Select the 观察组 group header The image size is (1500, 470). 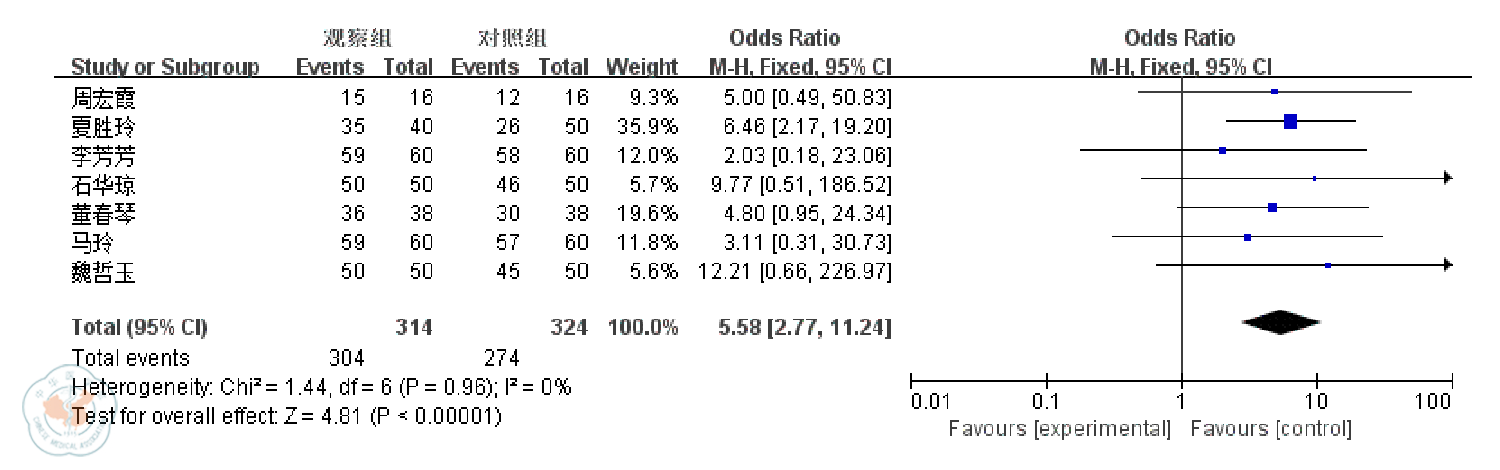(x=357, y=39)
